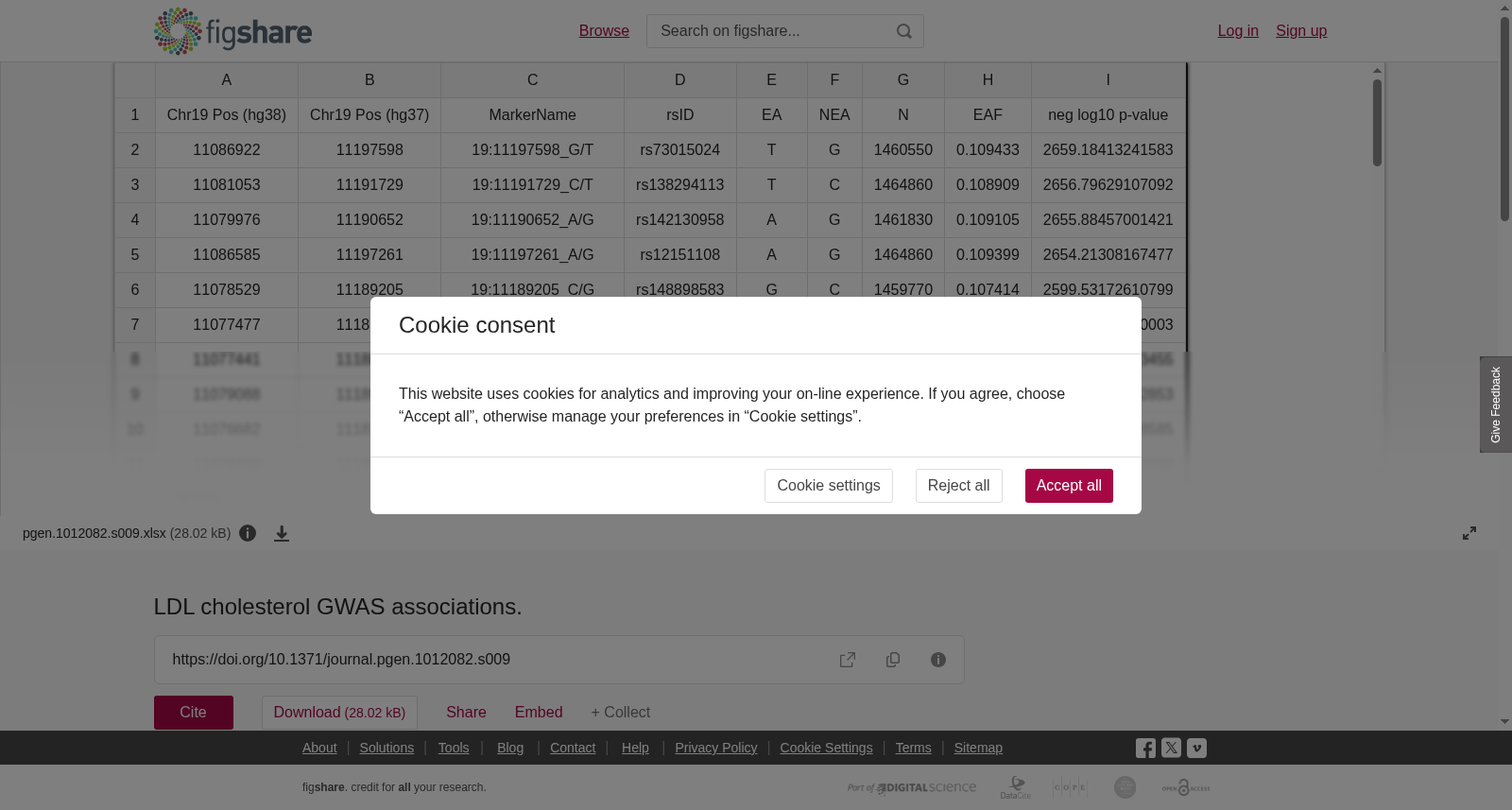Expand the file viewer to fullscreen
Screen dimensions: 1512x810
click(1469, 533)
